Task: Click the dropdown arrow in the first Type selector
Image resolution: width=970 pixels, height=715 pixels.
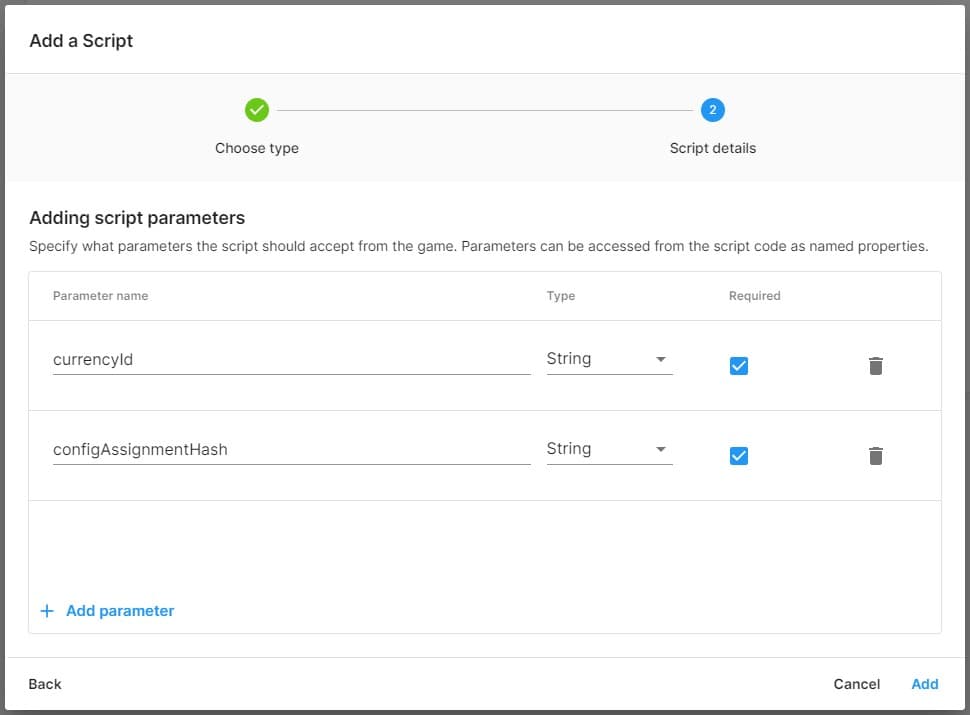Action: (x=660, y=358)
